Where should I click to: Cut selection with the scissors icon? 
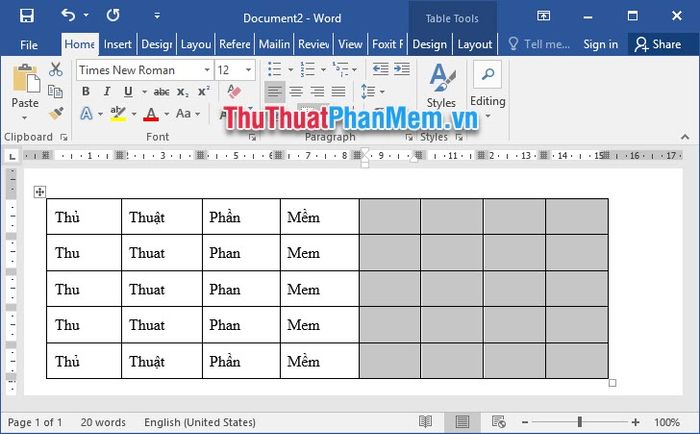point(55,69)
